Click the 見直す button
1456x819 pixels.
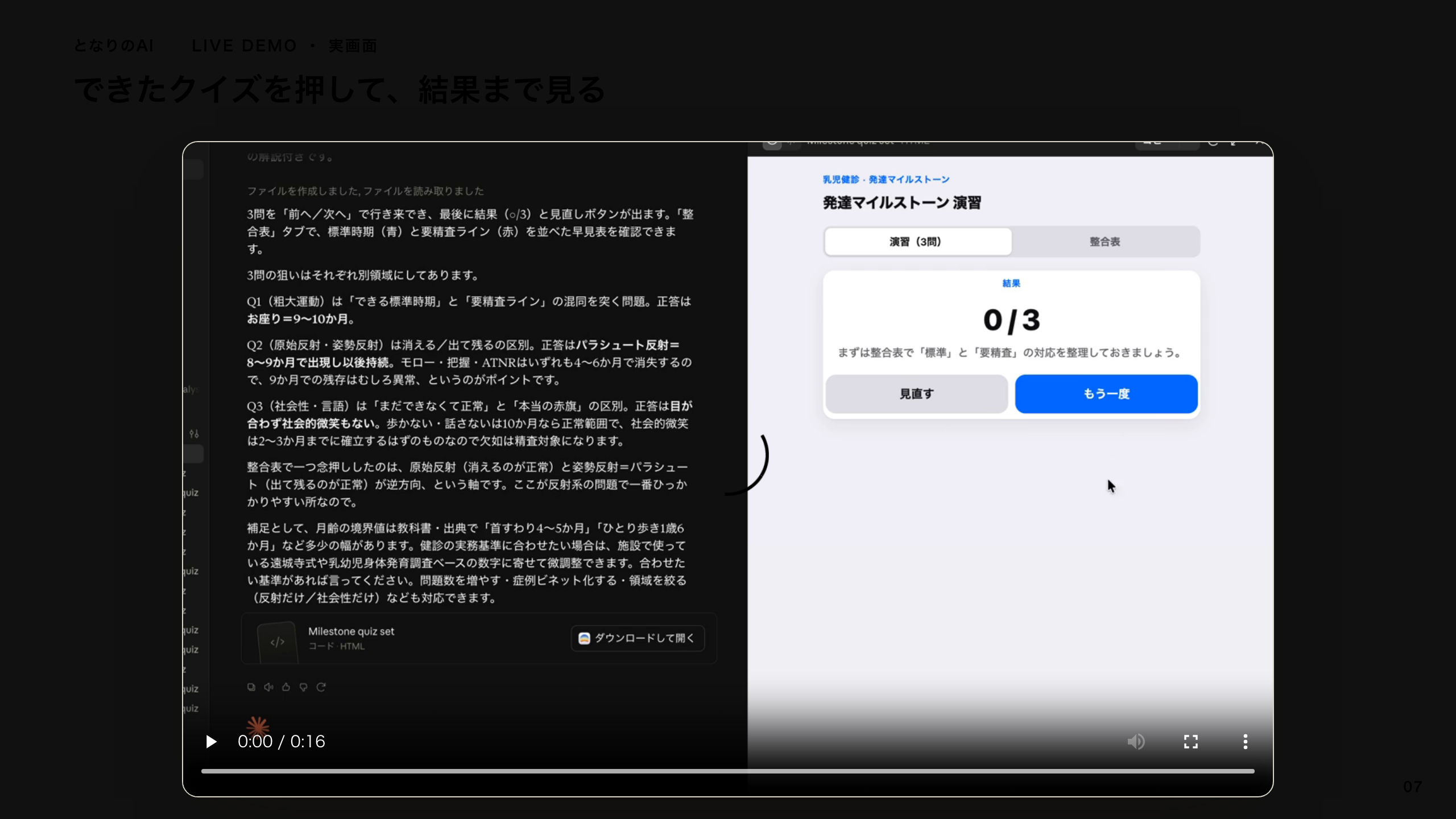click(916, 394)
